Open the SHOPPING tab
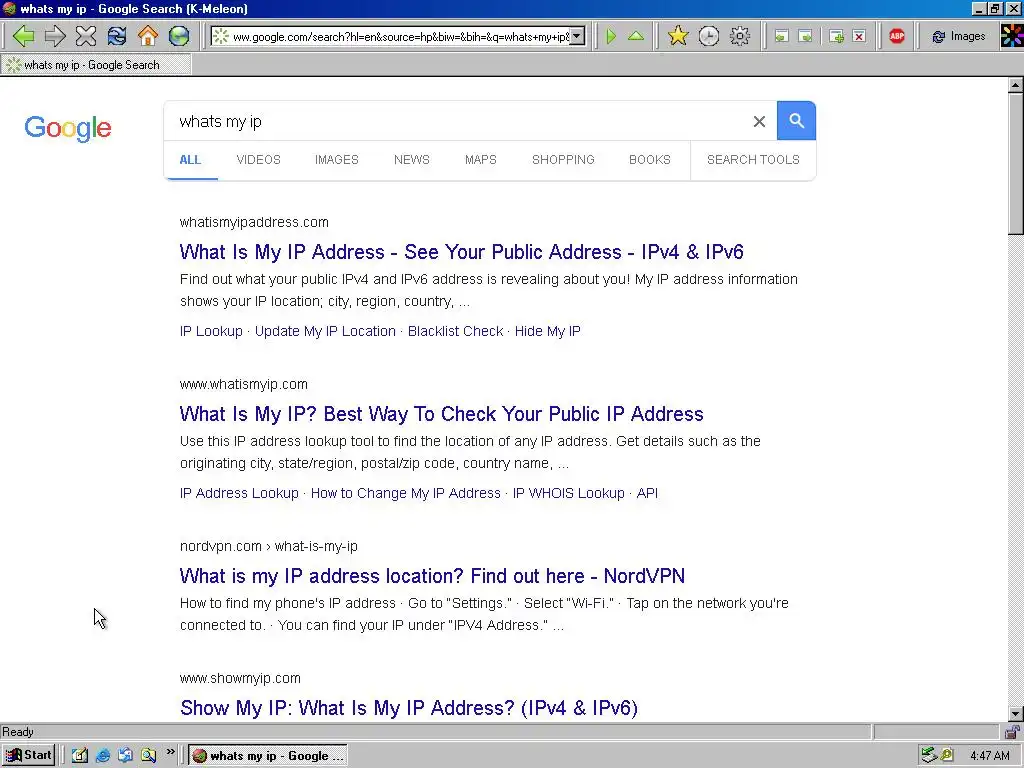1024x768 pixels. point(563,160)
